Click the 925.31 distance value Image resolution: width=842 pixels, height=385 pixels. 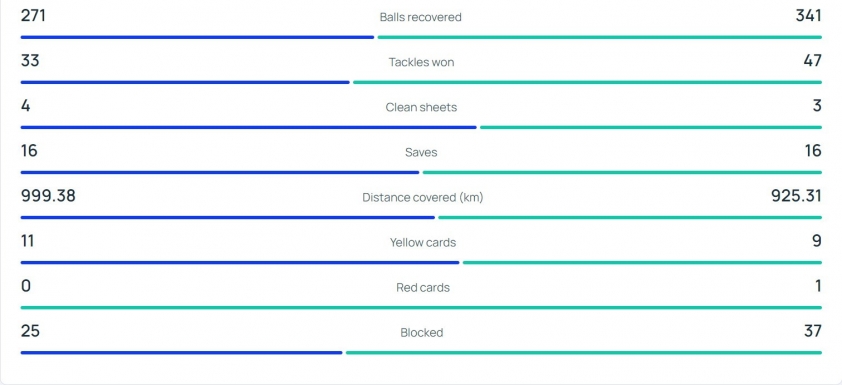(796, 196)
